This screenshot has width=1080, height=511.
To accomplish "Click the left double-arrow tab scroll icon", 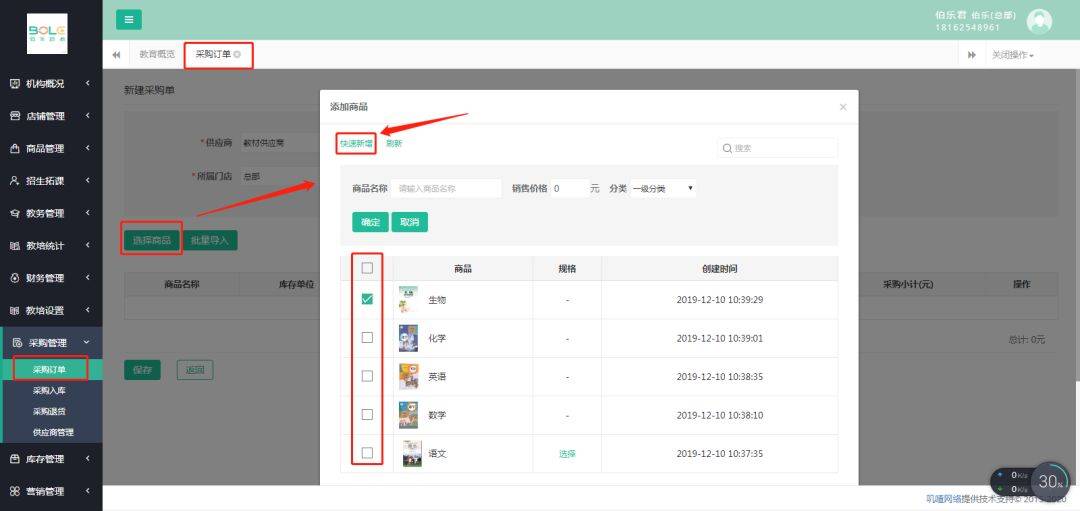I will click(116, 54).
